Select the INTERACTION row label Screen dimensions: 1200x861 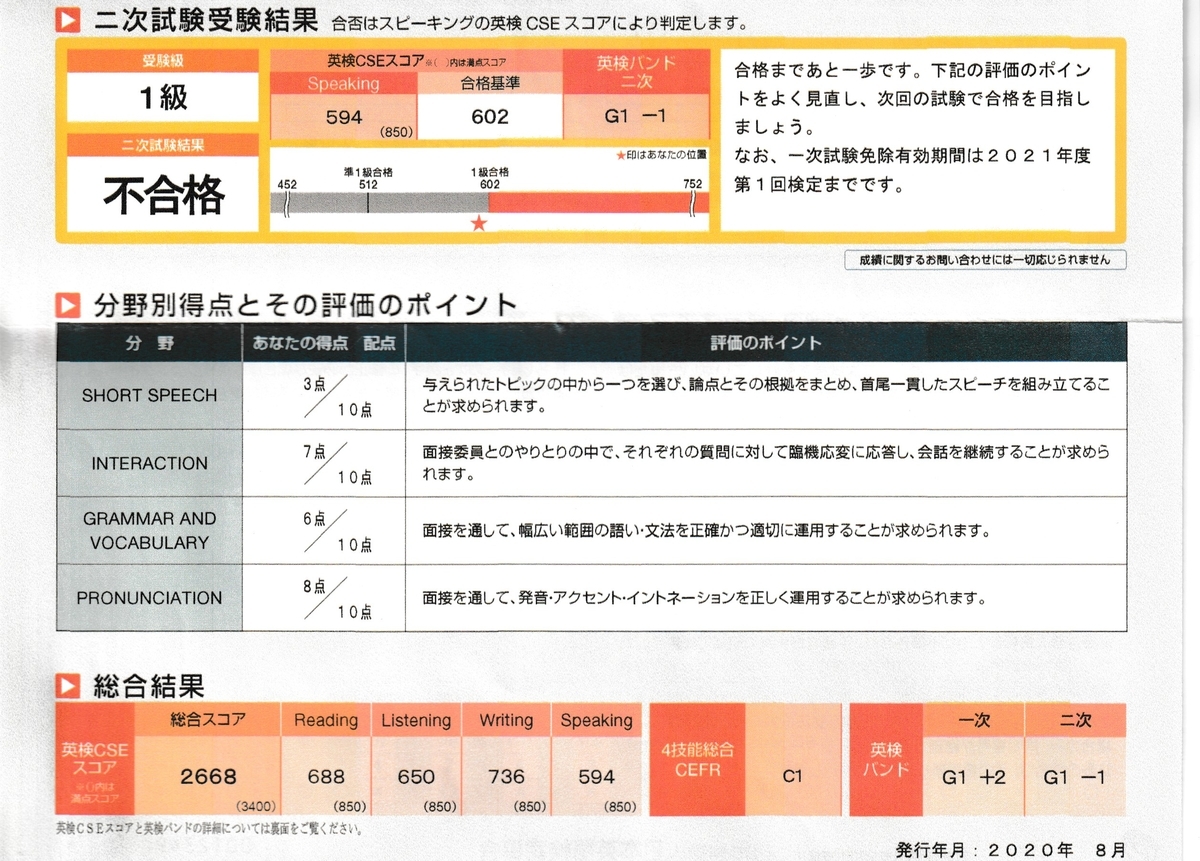click(x=149, y=464)
